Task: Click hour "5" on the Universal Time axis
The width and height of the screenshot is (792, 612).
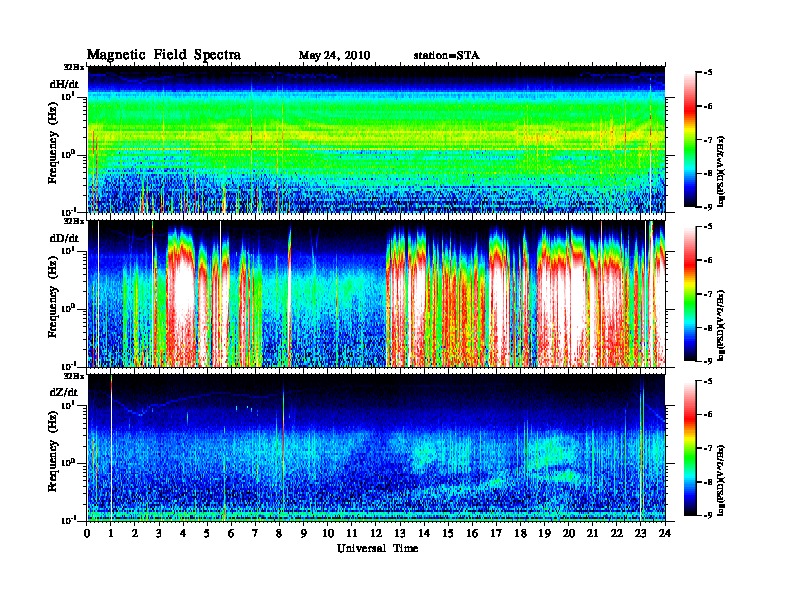Action: [x=207, y=534]
